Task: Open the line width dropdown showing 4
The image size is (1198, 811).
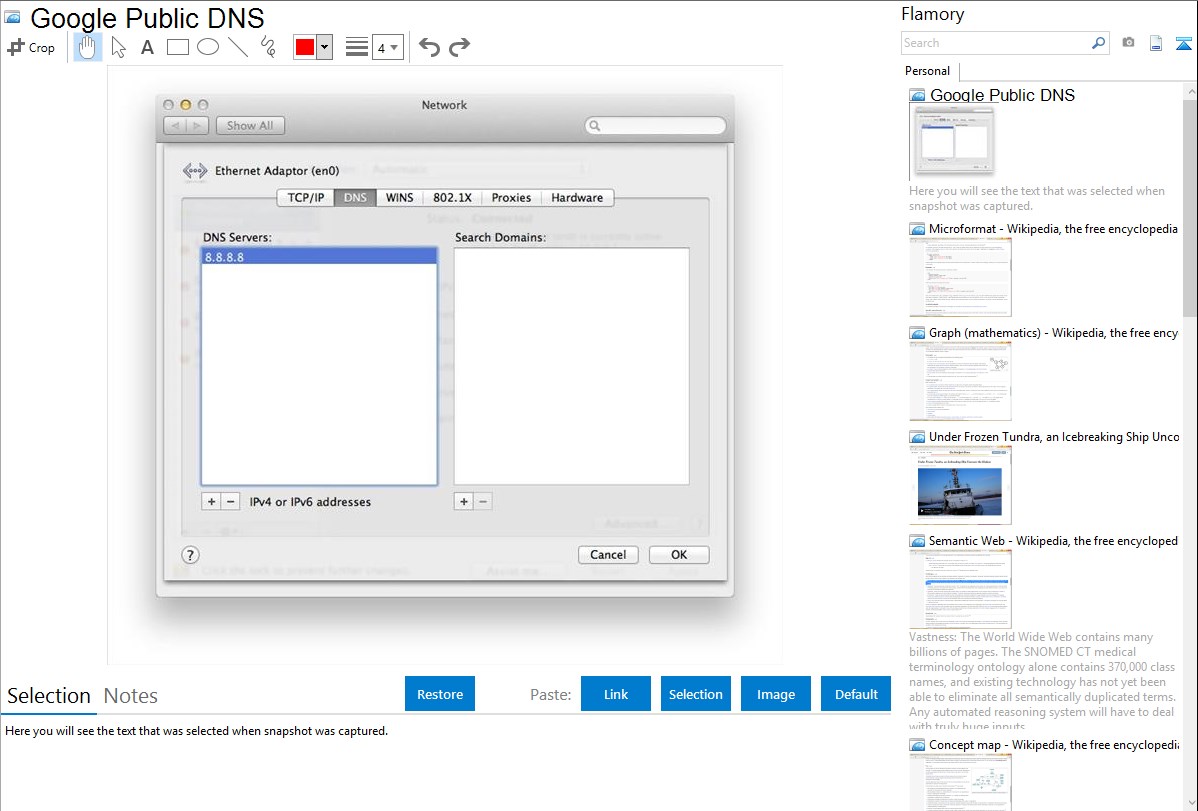Action: point(387,47)
